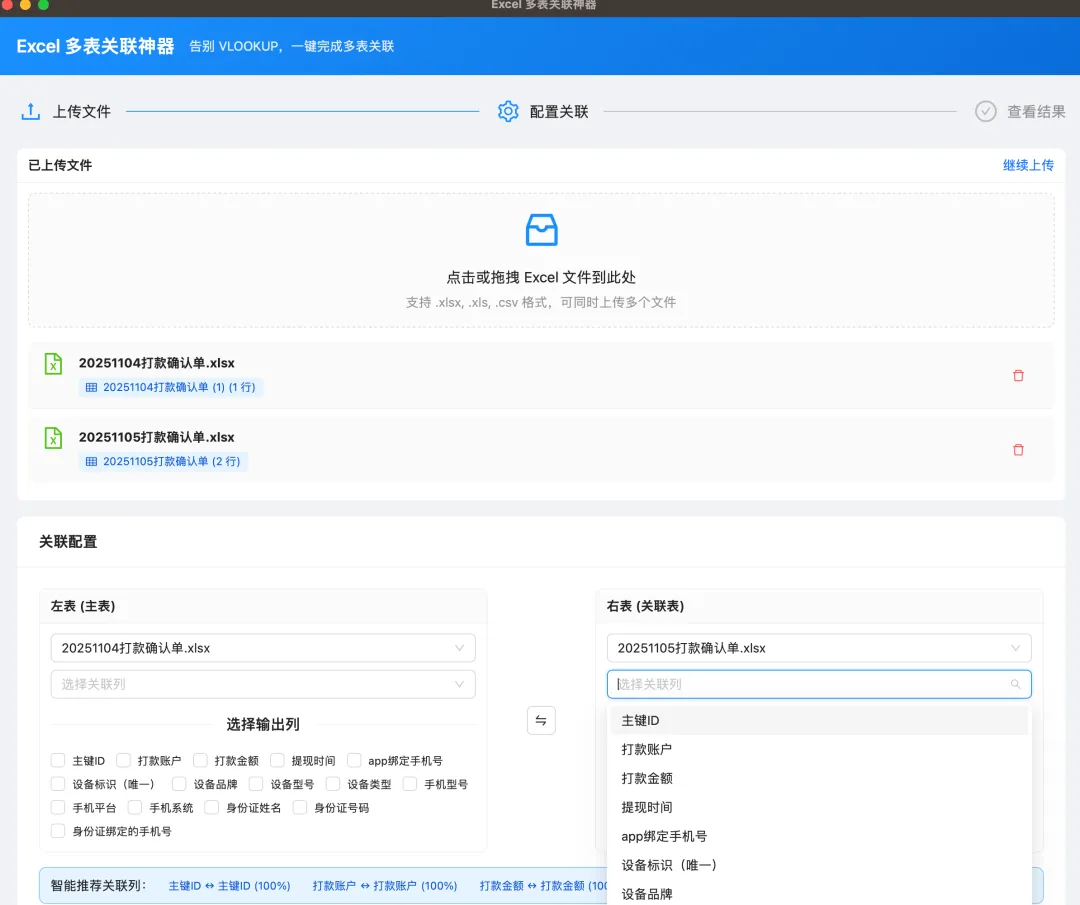Check the 手机型号 output column checkbox
1080x905 pixels.
[410, 784]
